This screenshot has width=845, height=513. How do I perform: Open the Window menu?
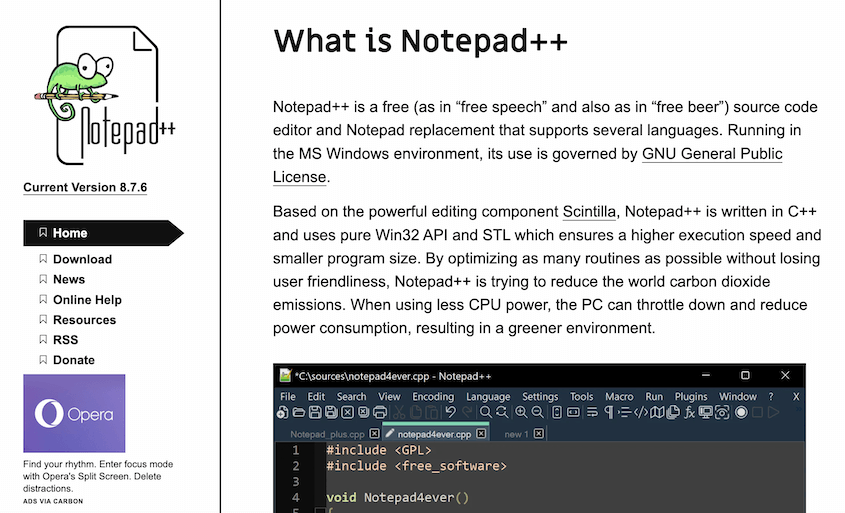(x=738, y=397)
